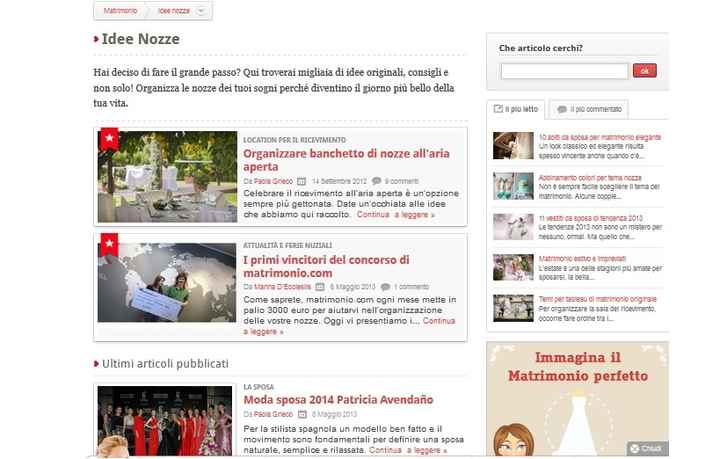Click calendar icon beside 8 Maggio 2013 on concorso article
720x459 pixels.
pos(320,287)
